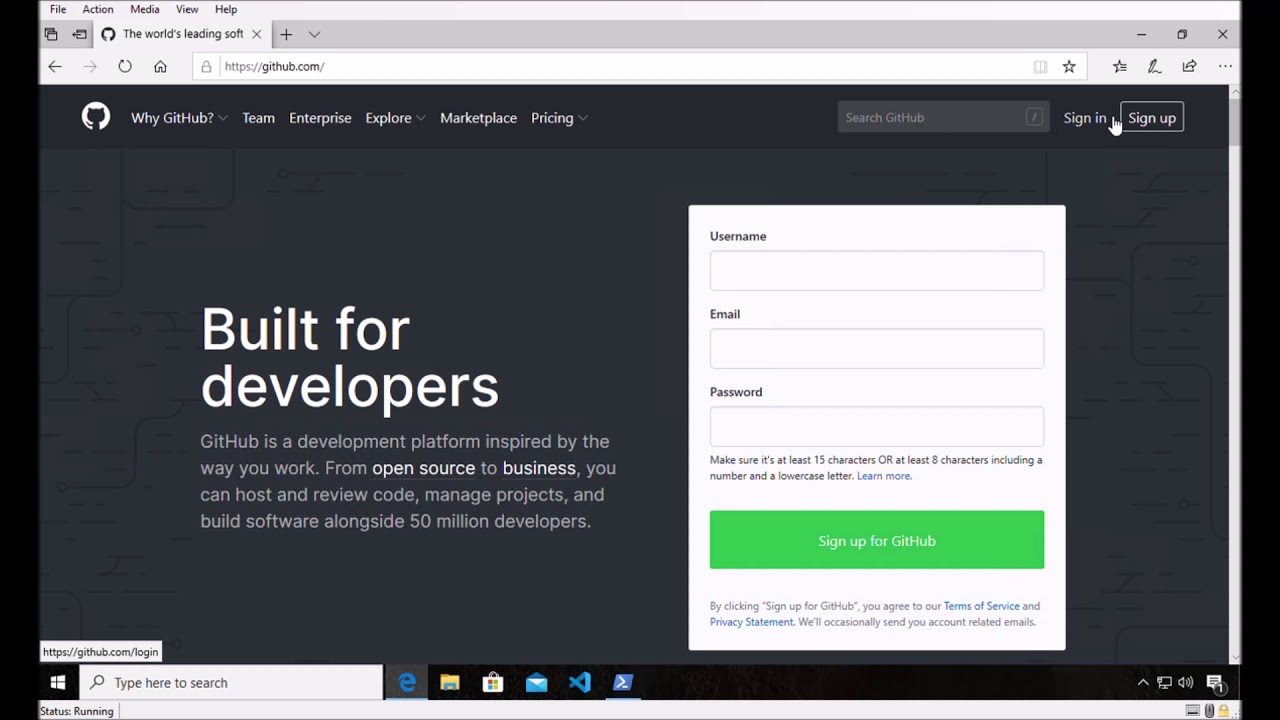Open Microsoft Store from the taskbar
This screenshot has height=720, width=1280.
(493, 682)
